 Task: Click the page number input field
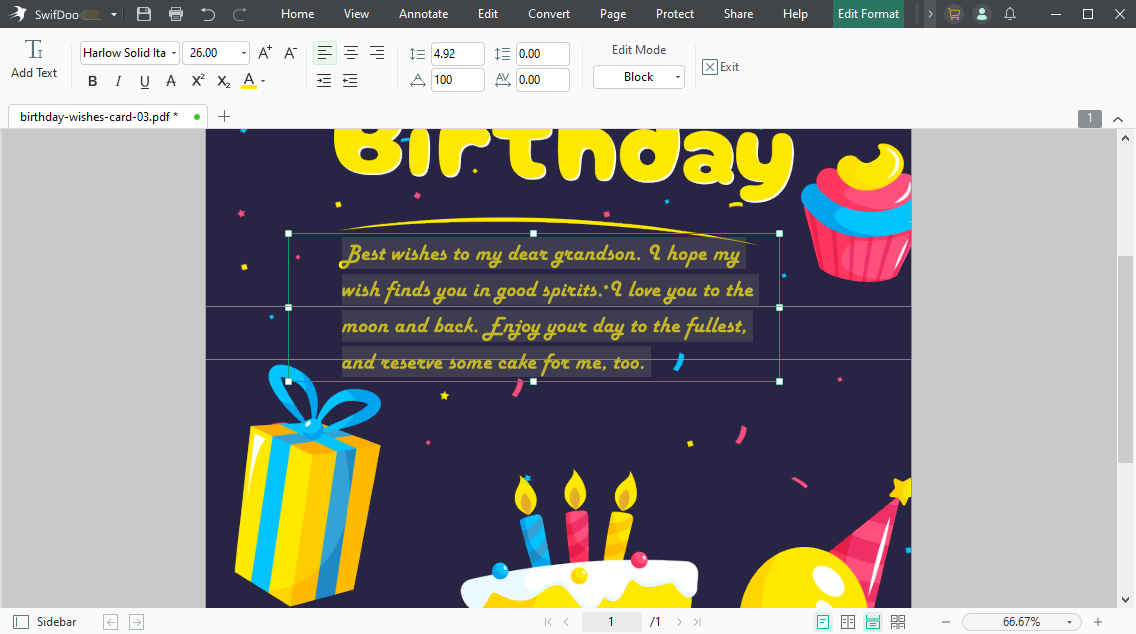pyautogui.click(x=611, y=622)
